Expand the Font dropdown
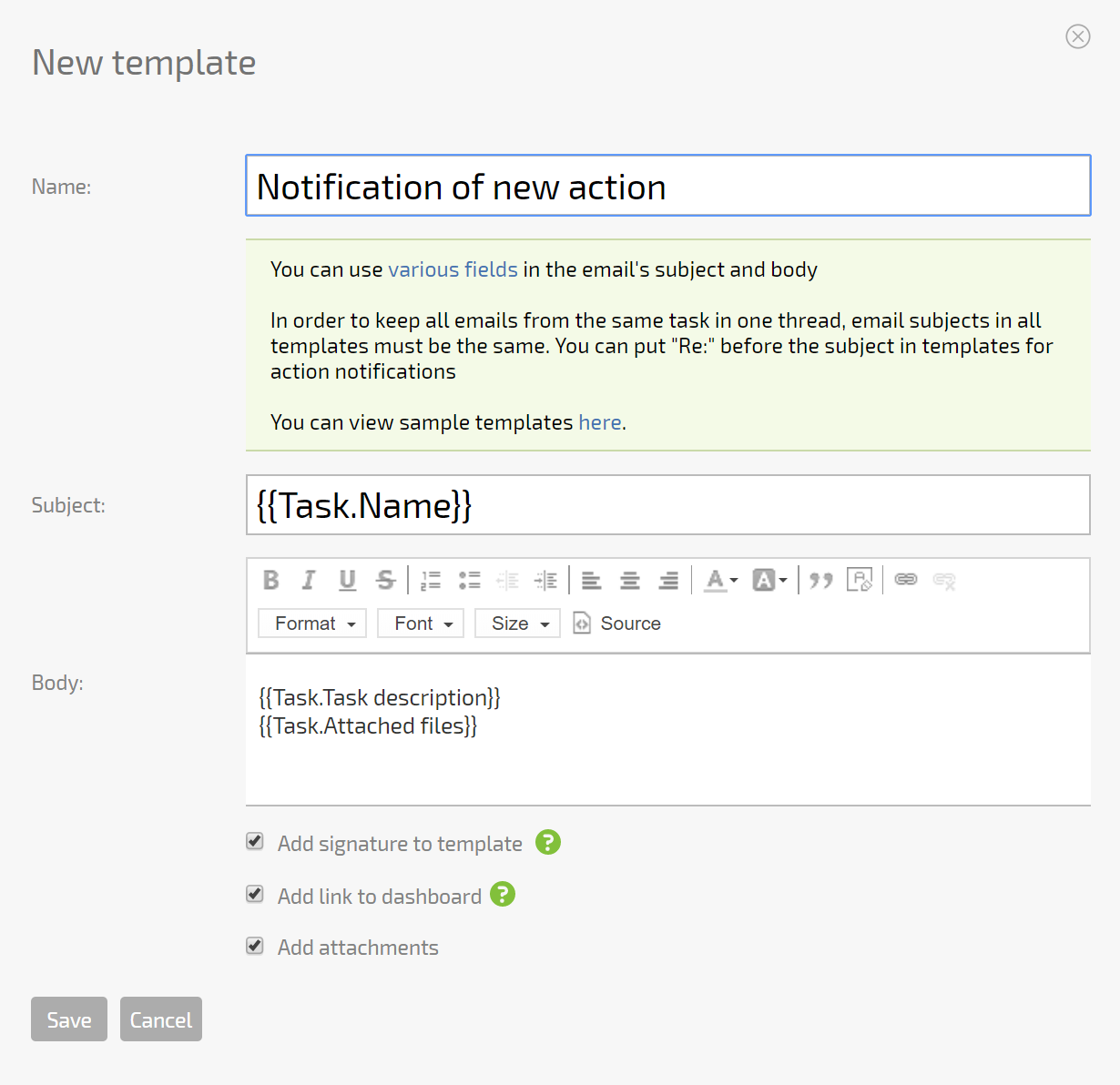 pos(422,624)
